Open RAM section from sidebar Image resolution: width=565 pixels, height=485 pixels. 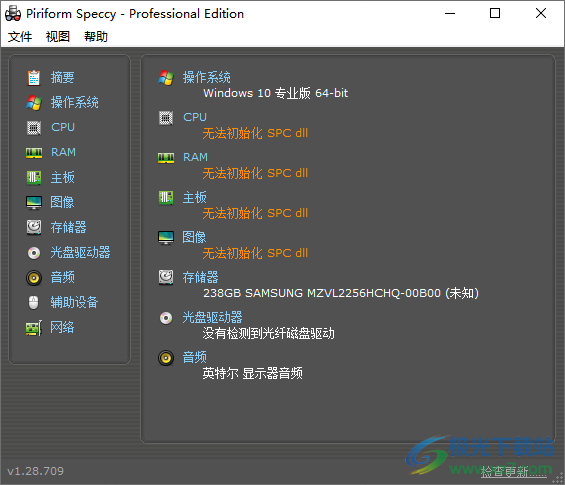(x=63, y=152)
